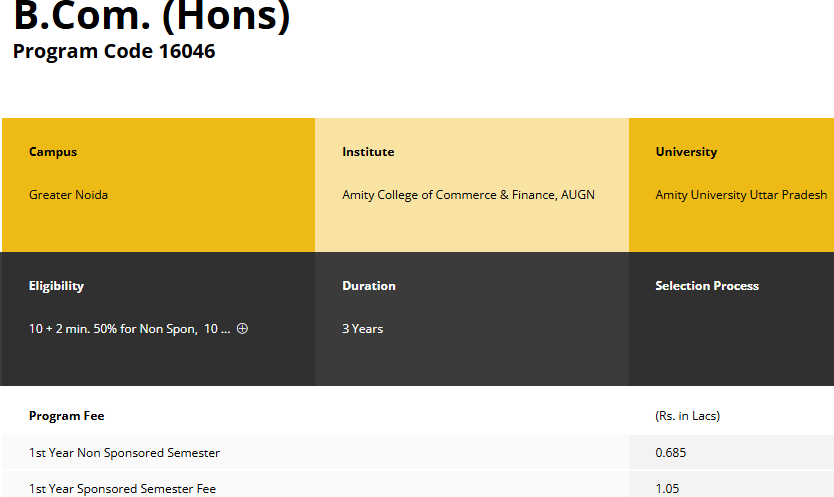
Task: Select 1st Year Non Sponsored Semester row
Action: [124, 453]
